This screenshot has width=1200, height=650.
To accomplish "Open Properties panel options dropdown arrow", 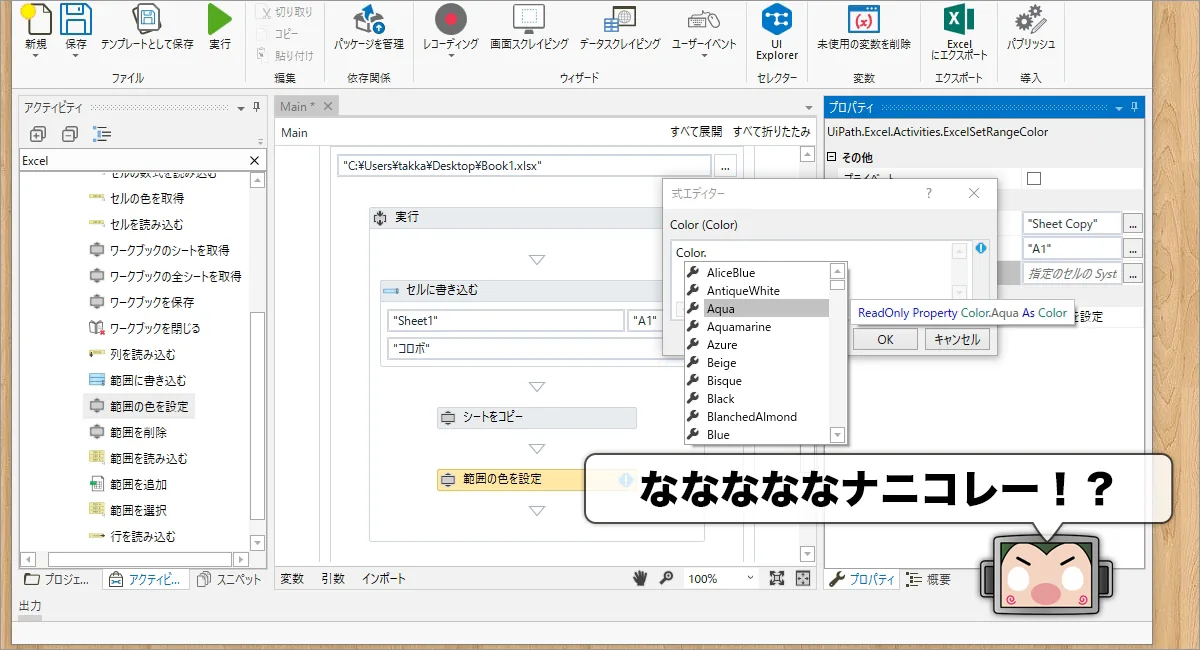I will coord(1117,107).
